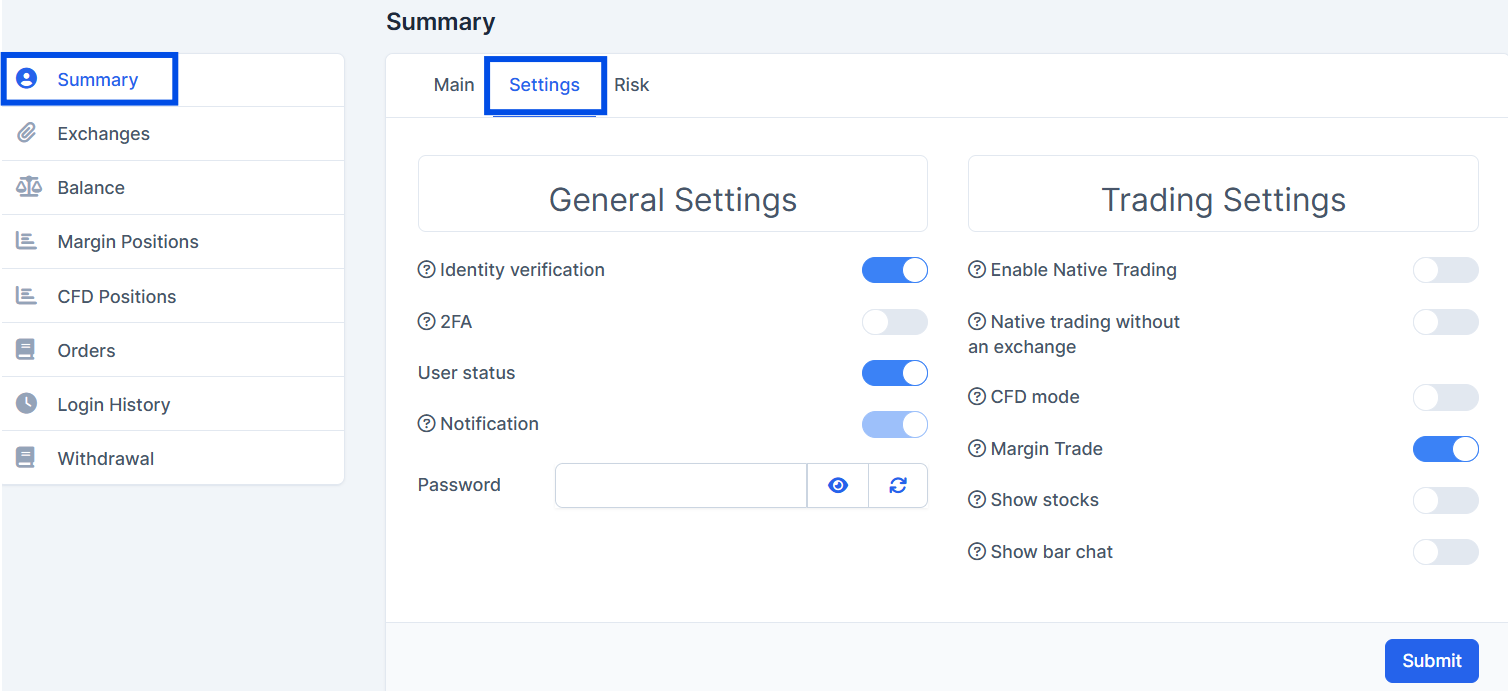Turn on Enable Native Trading

pyautogui.click(x=1446, y=270)
